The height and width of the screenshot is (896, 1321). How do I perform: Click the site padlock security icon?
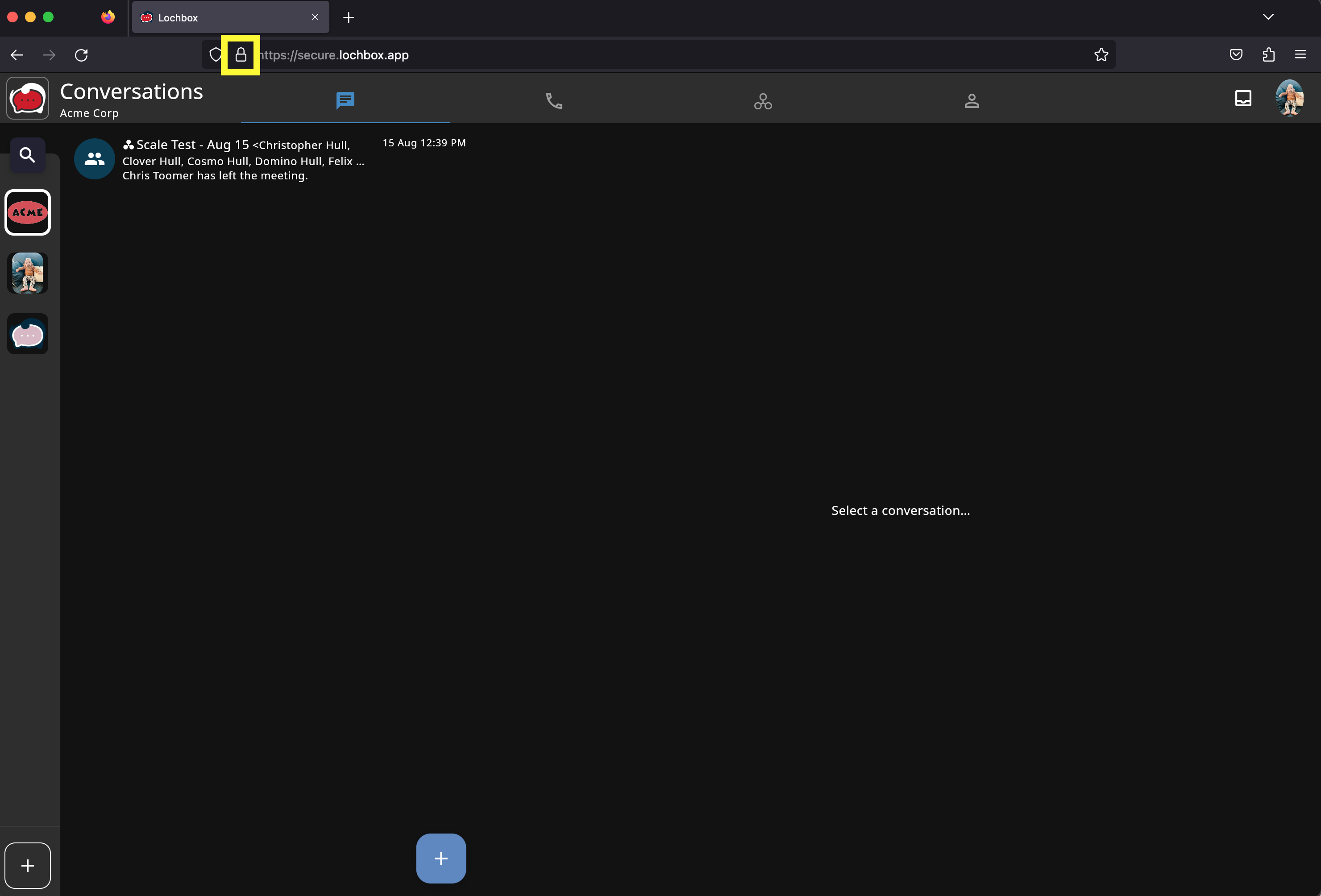click(241, 55)
